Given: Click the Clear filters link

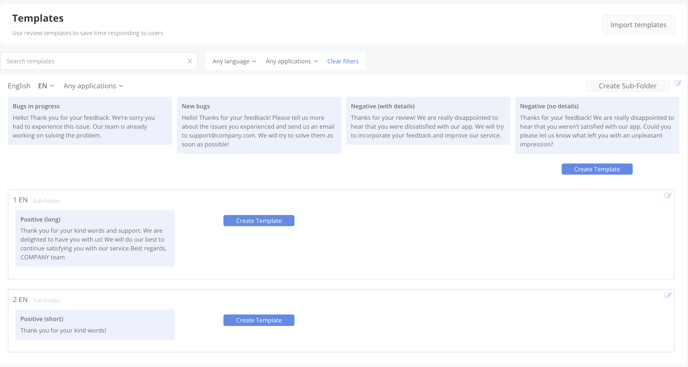Looking at the screenshot, I should (x=343, y=61).
